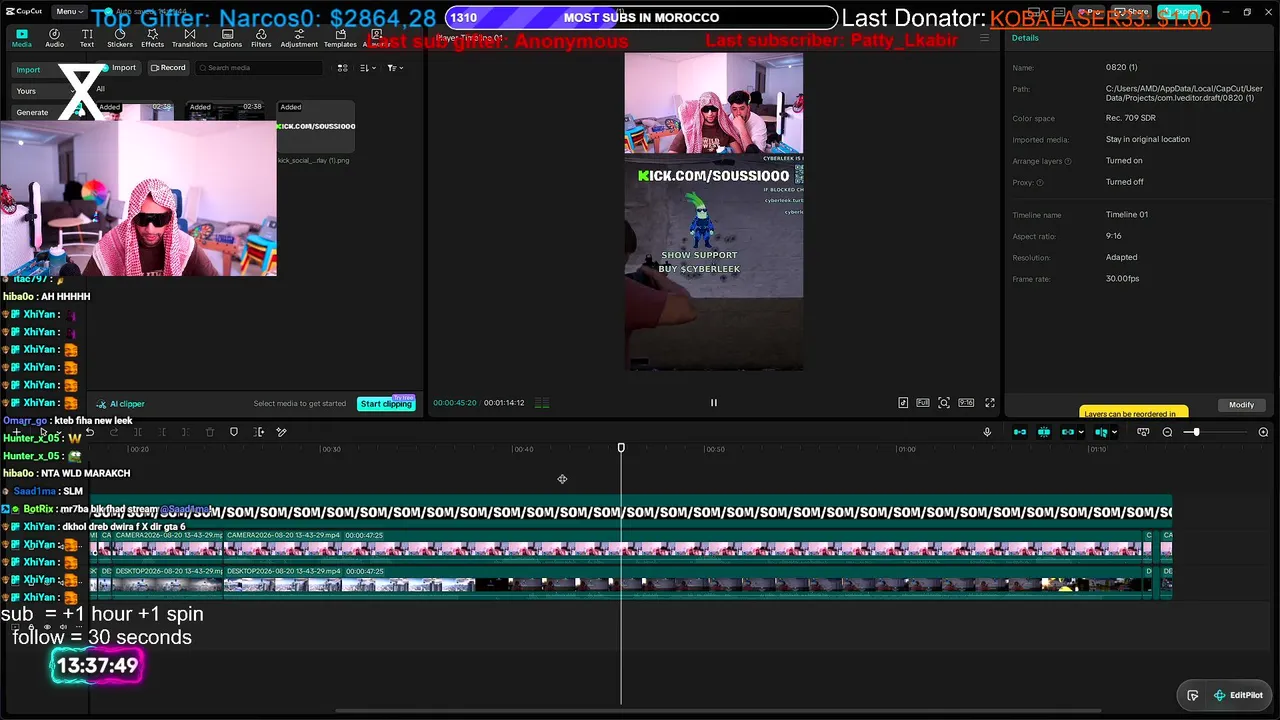
Task: Toggle main track magnet
Action: click(1020, 432)
